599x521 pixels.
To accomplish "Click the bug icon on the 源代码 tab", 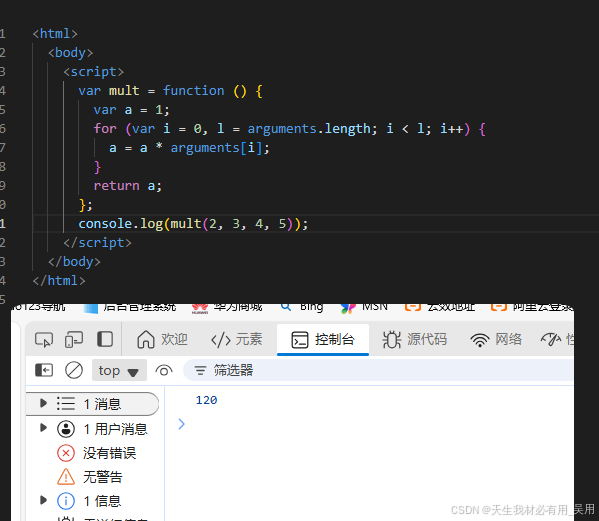I will (392, 340).
